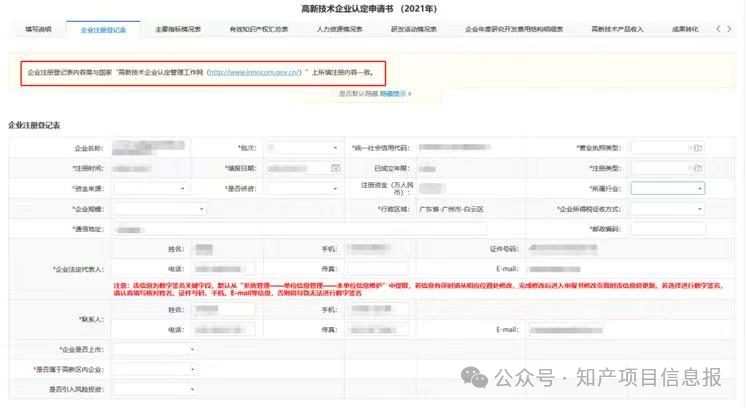
Task: Click the legal representative 传真 field
Action: pyautogui.click(x=378, y=269)
